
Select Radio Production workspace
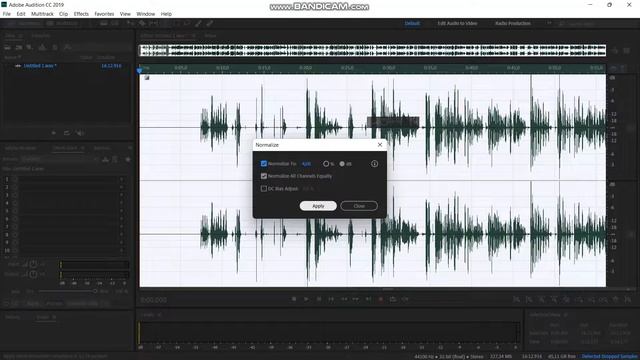513,23
